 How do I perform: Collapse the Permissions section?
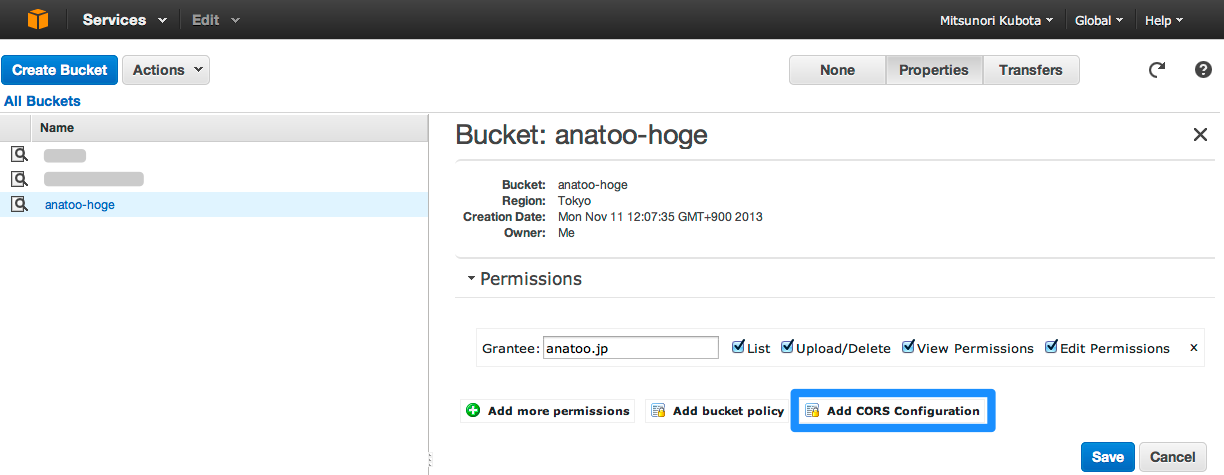[x=471, y=279]
